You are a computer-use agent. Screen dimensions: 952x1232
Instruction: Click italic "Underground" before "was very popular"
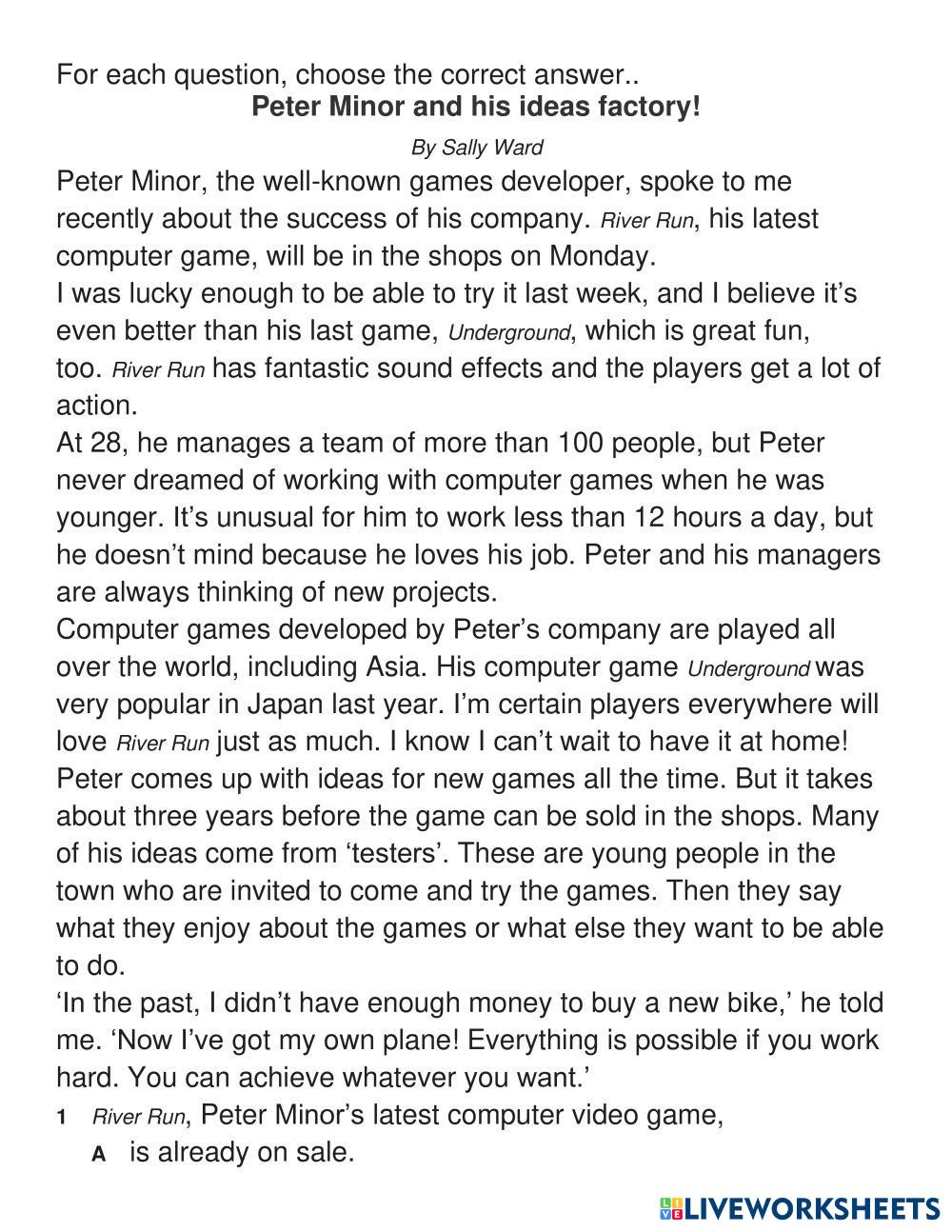(x=748, y=669)
